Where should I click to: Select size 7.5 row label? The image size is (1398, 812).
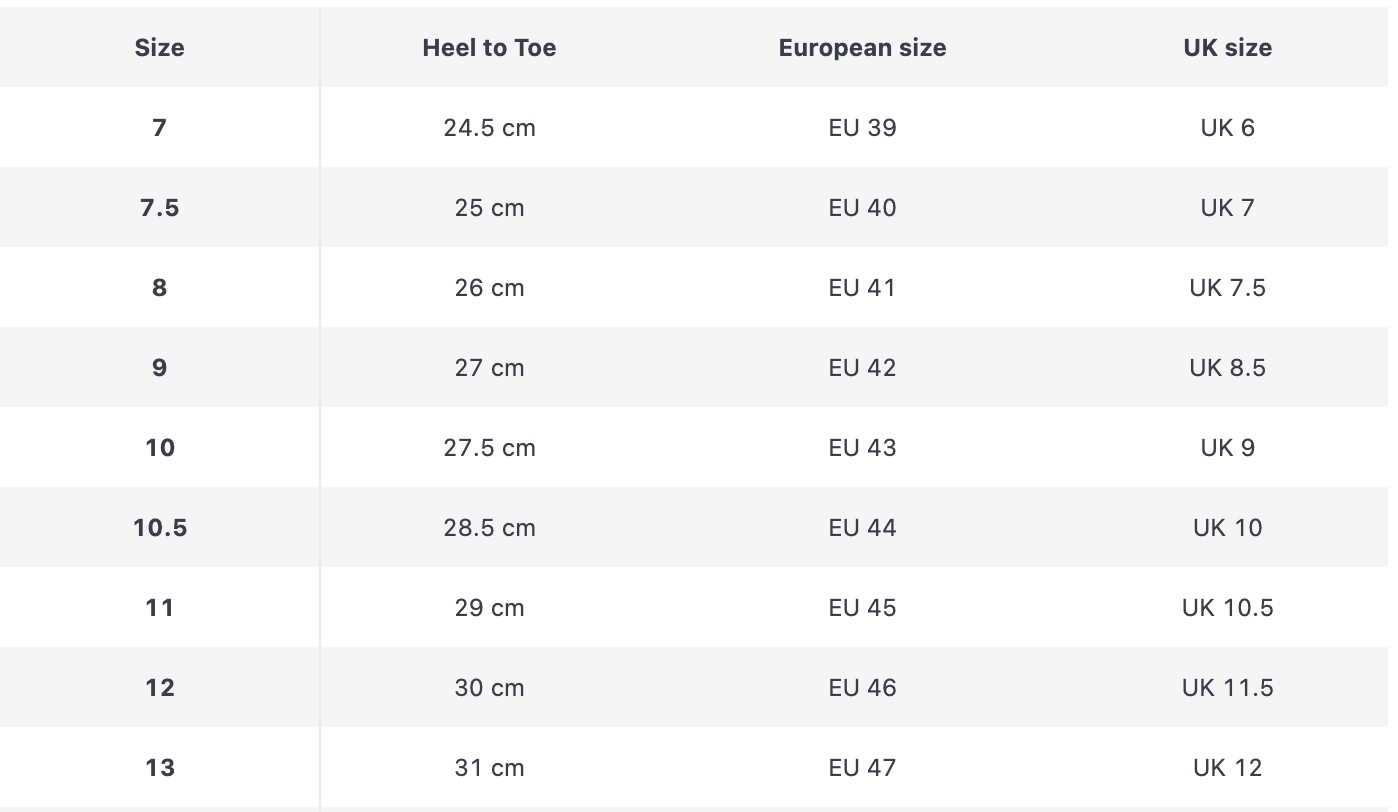pos(160,207)
